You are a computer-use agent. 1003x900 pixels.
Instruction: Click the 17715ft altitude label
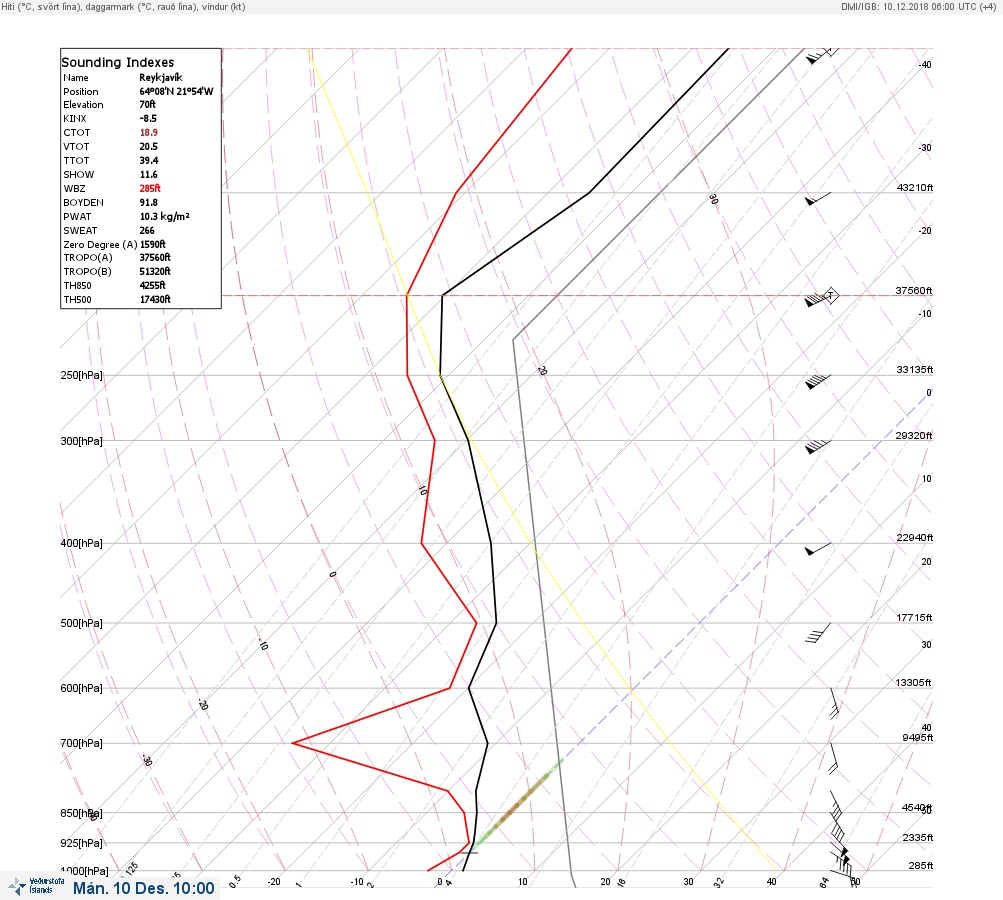tap(914, 618)
